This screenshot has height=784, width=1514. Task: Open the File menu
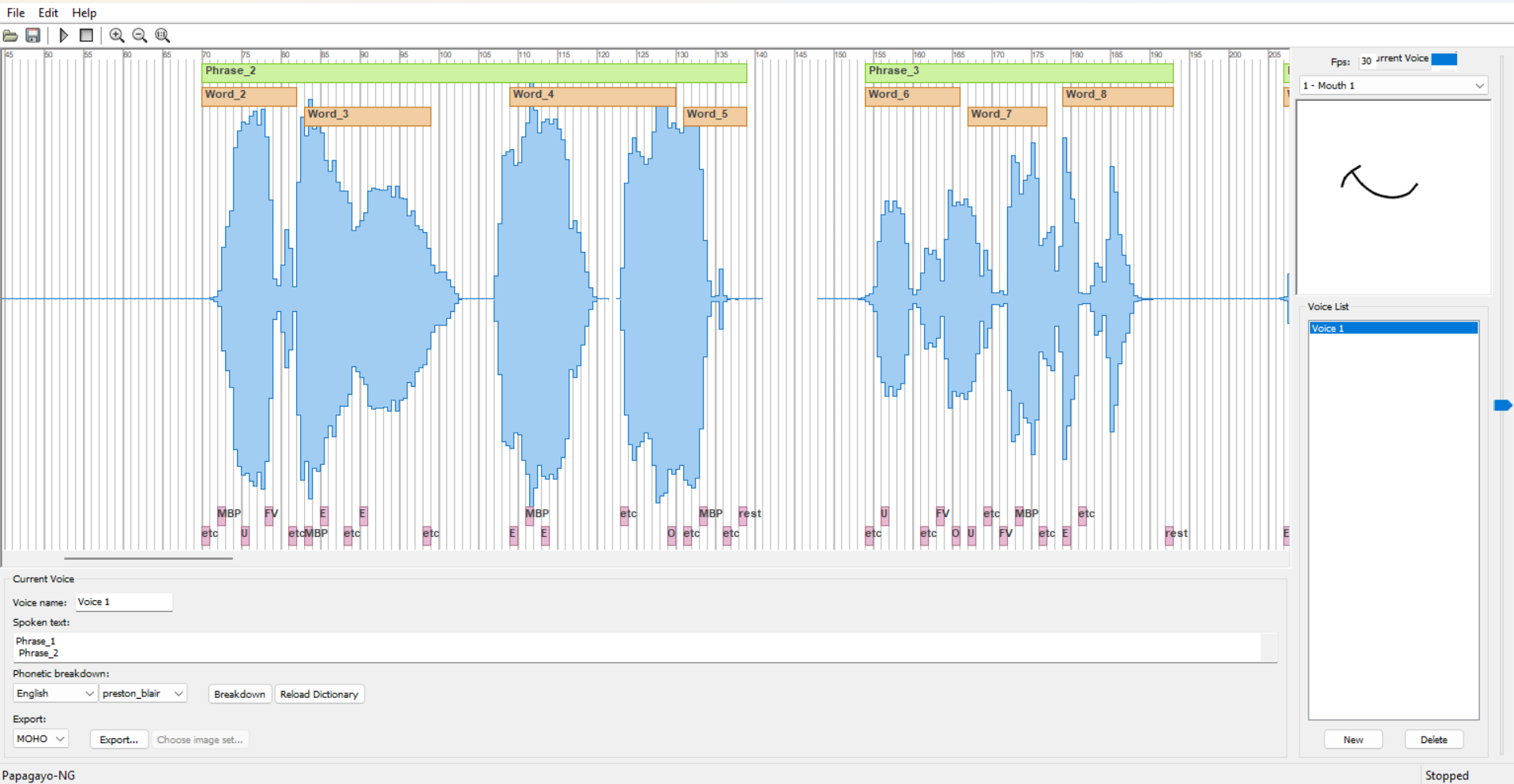(x=16, y=13)
